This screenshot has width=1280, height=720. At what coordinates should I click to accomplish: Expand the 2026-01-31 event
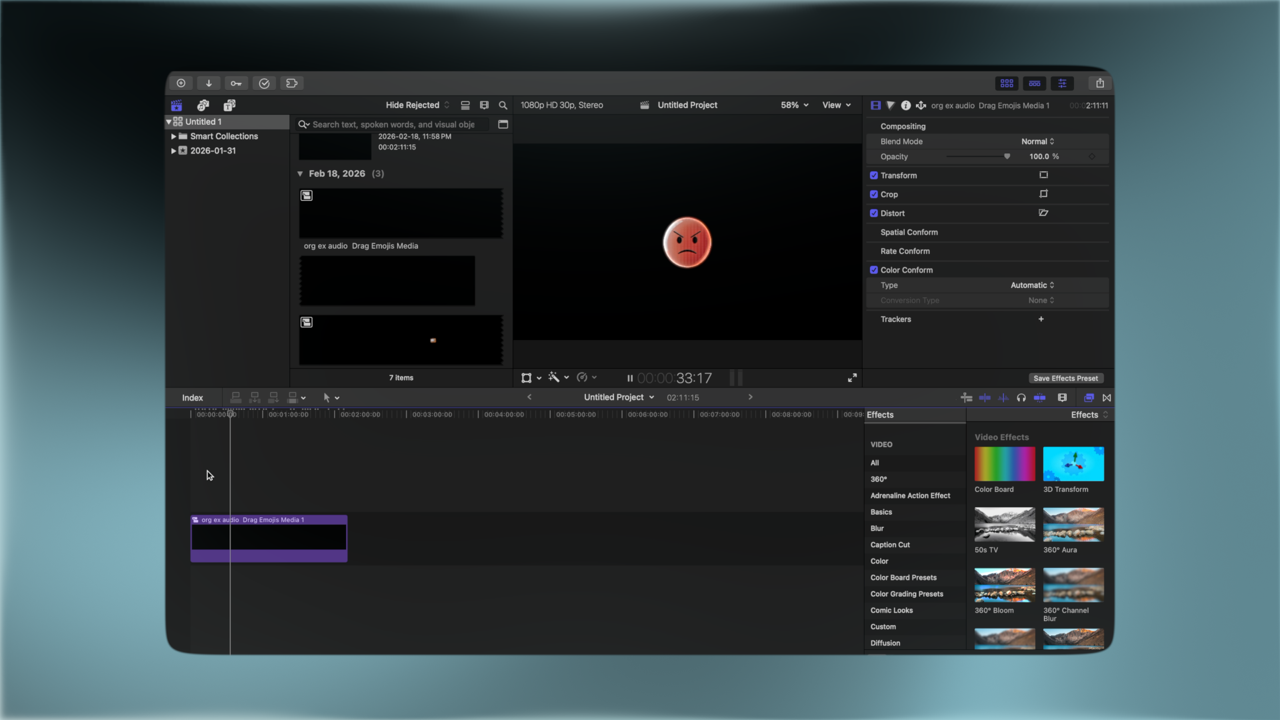click(x=173, y=151)
